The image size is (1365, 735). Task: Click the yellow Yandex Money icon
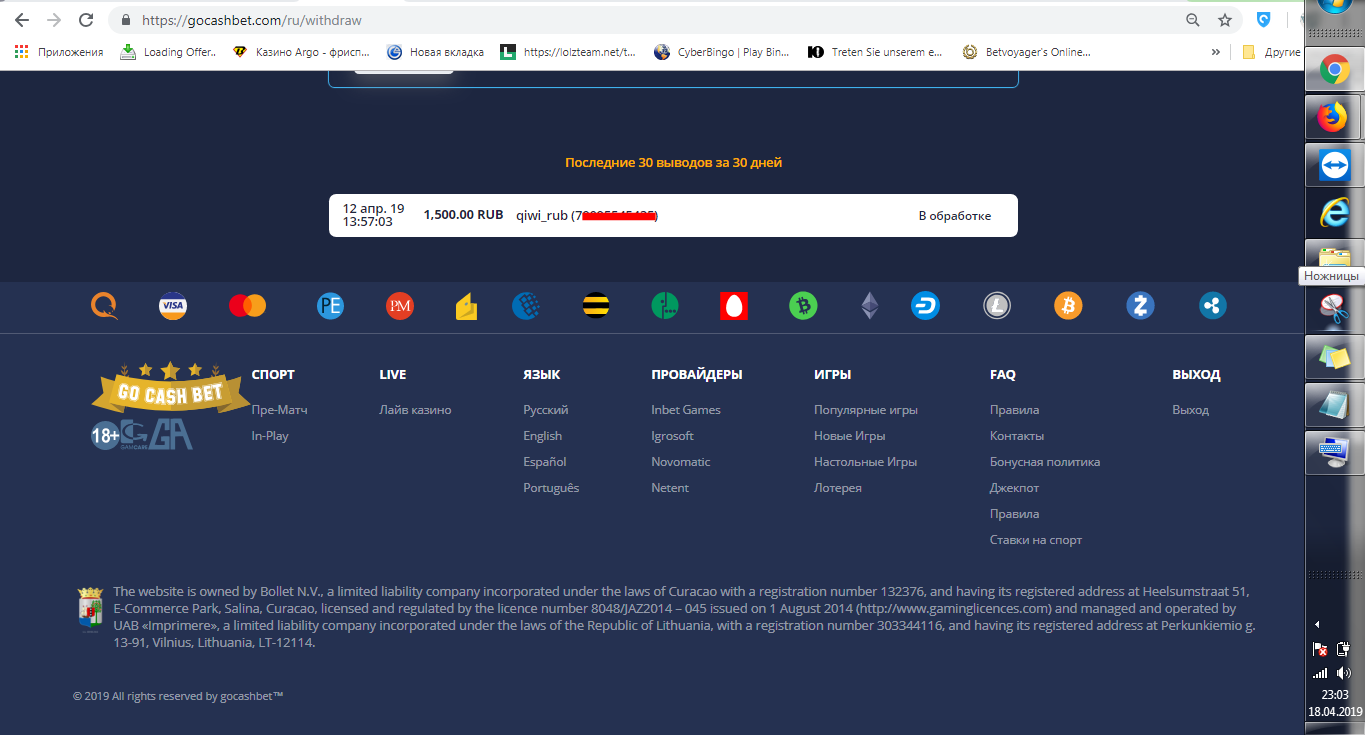point(466,306)
